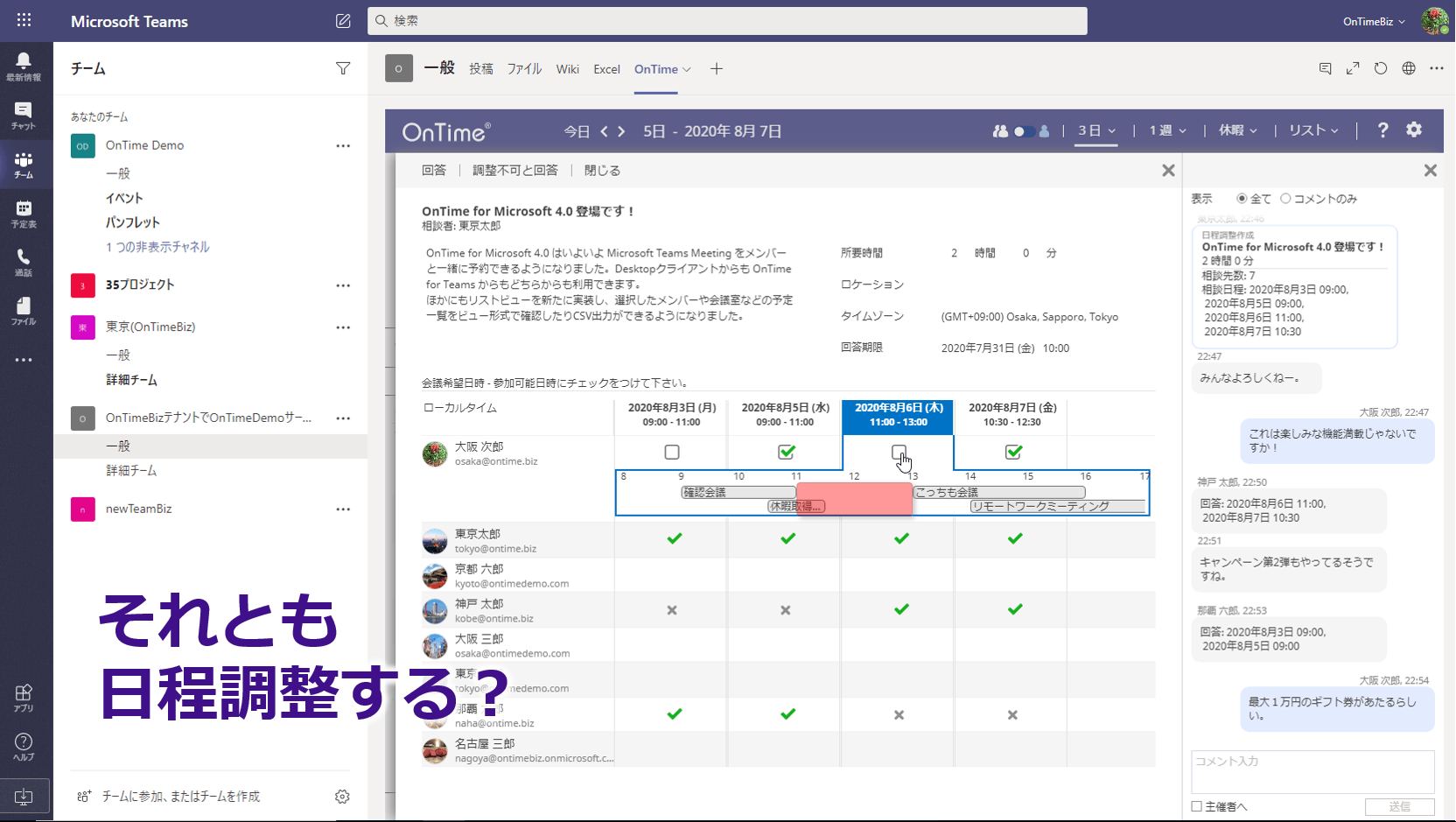Open the Teams filter icon
This screenshot has height=822, width=1456.
pos(343,68)
